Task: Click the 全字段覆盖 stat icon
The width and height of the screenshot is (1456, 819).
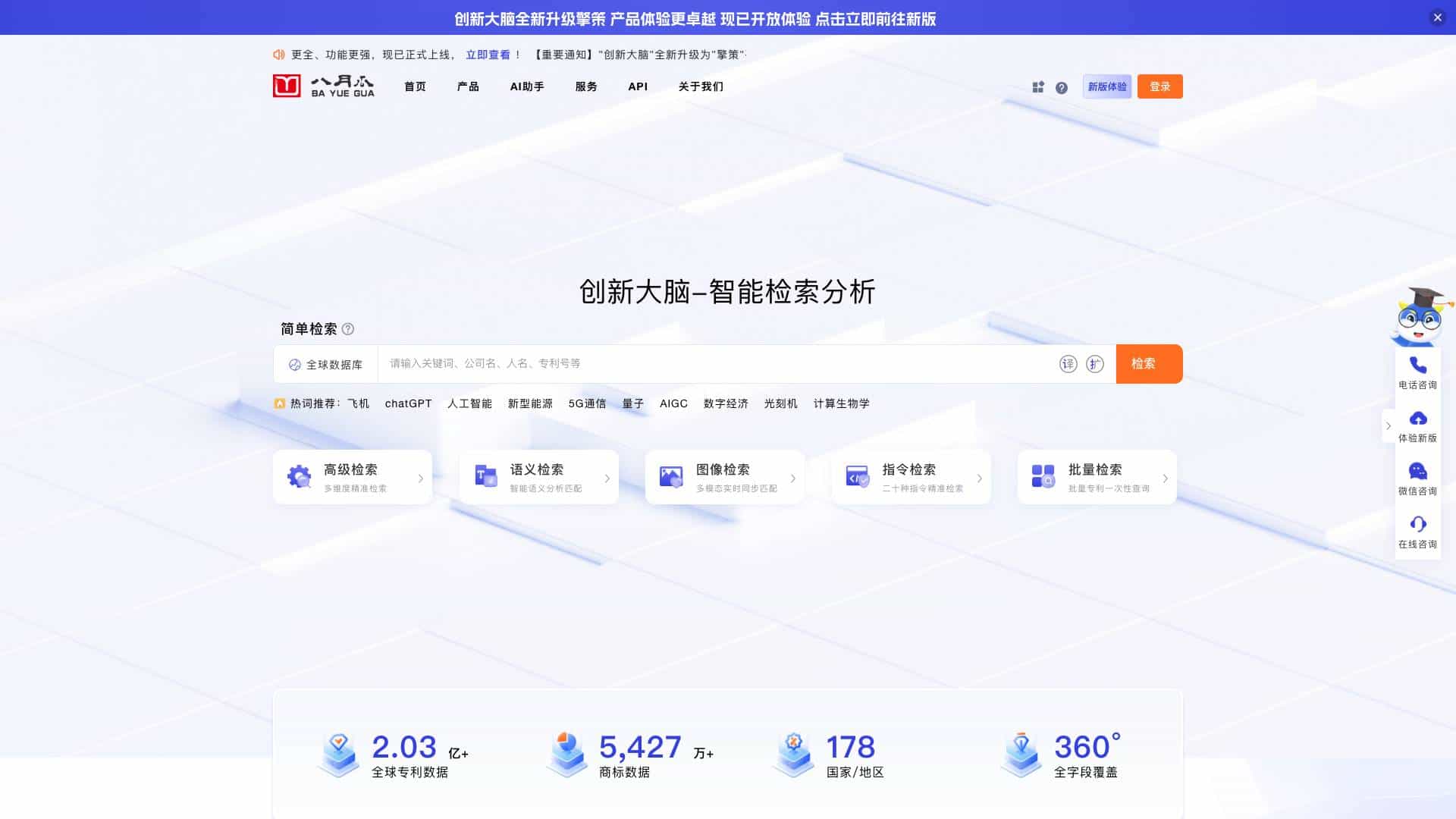Action: 1021,755
